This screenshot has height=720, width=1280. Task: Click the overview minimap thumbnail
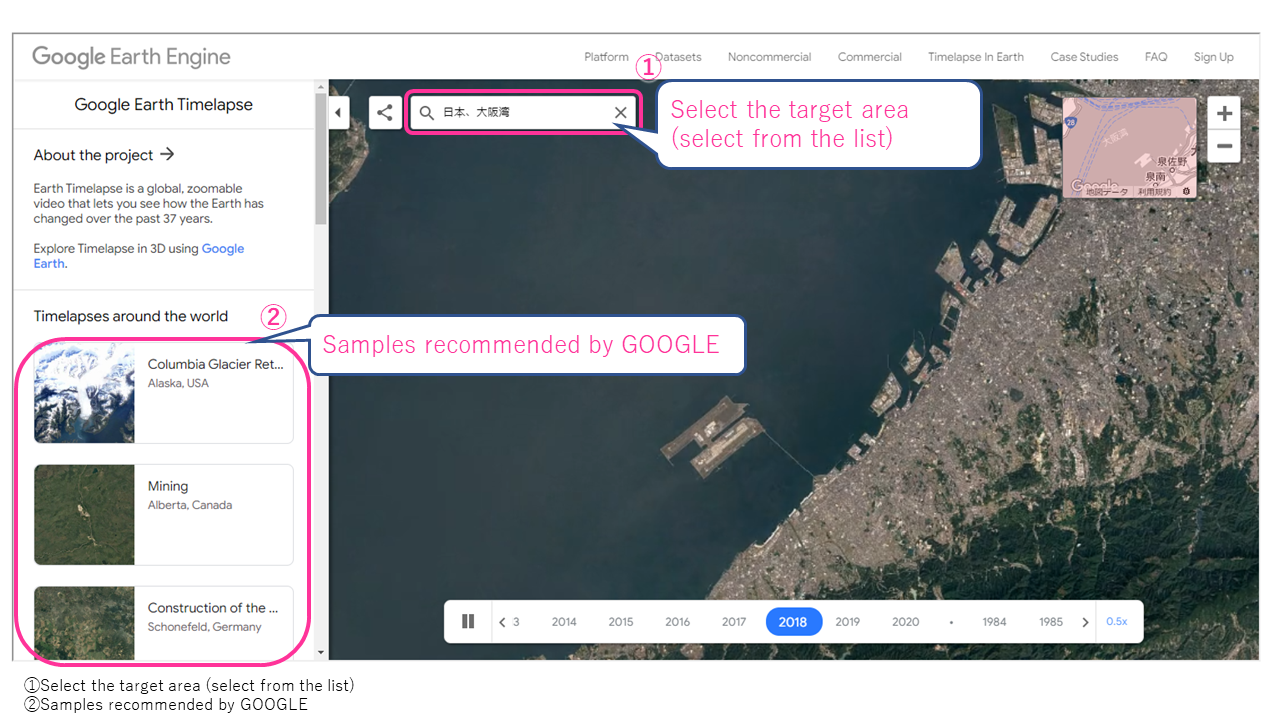click(x=1129, y=147)
